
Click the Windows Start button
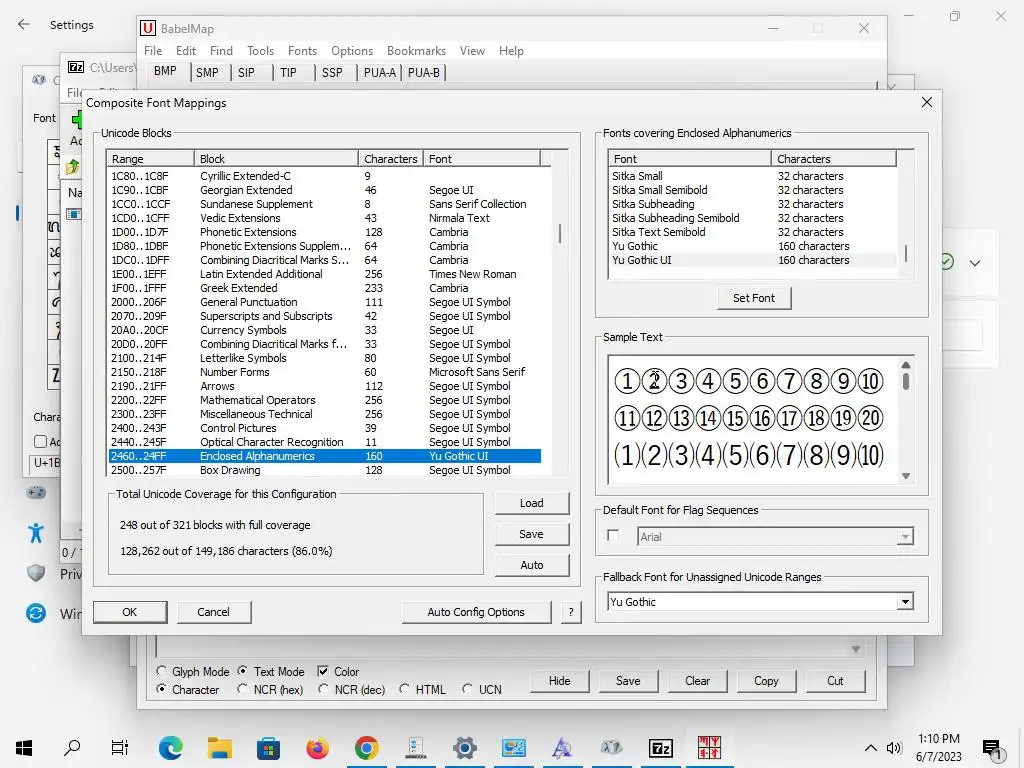(24, 748)
